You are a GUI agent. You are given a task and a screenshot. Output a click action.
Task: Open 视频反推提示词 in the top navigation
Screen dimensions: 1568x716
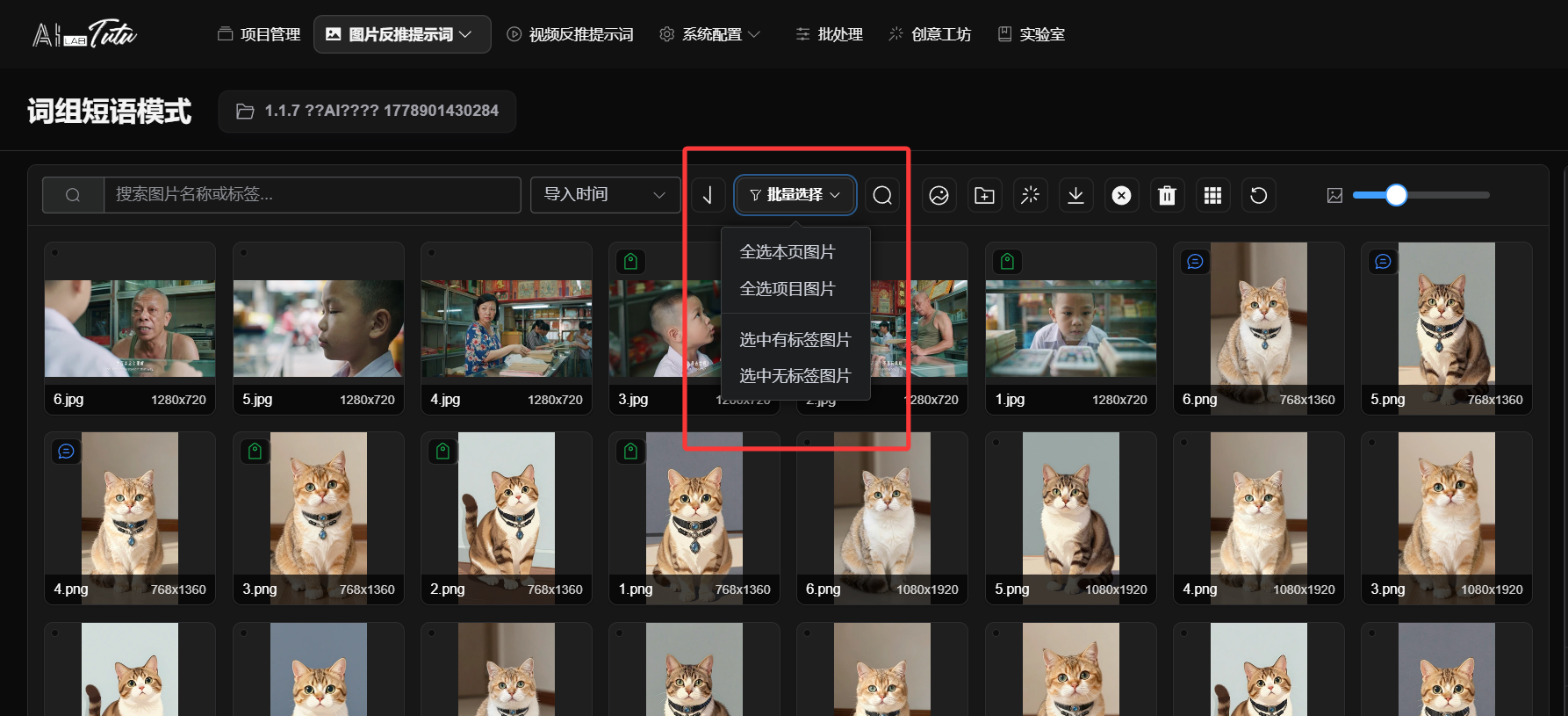pyautogui.click(x=570, y=34)
